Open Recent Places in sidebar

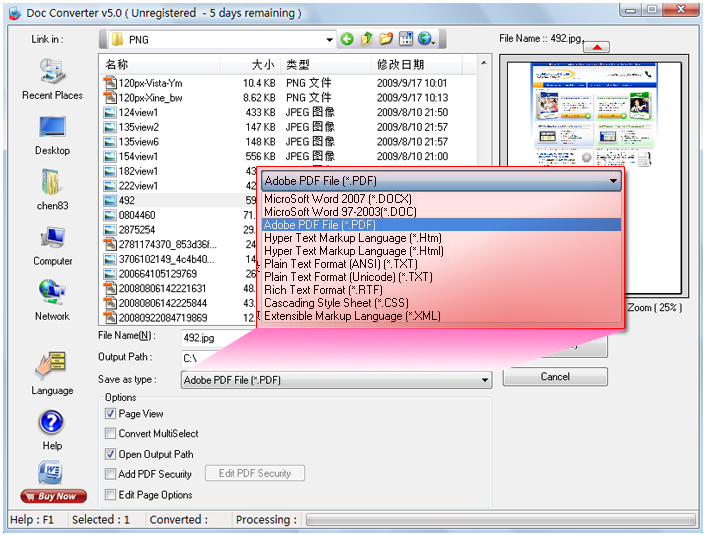click(x=52, y=80)
